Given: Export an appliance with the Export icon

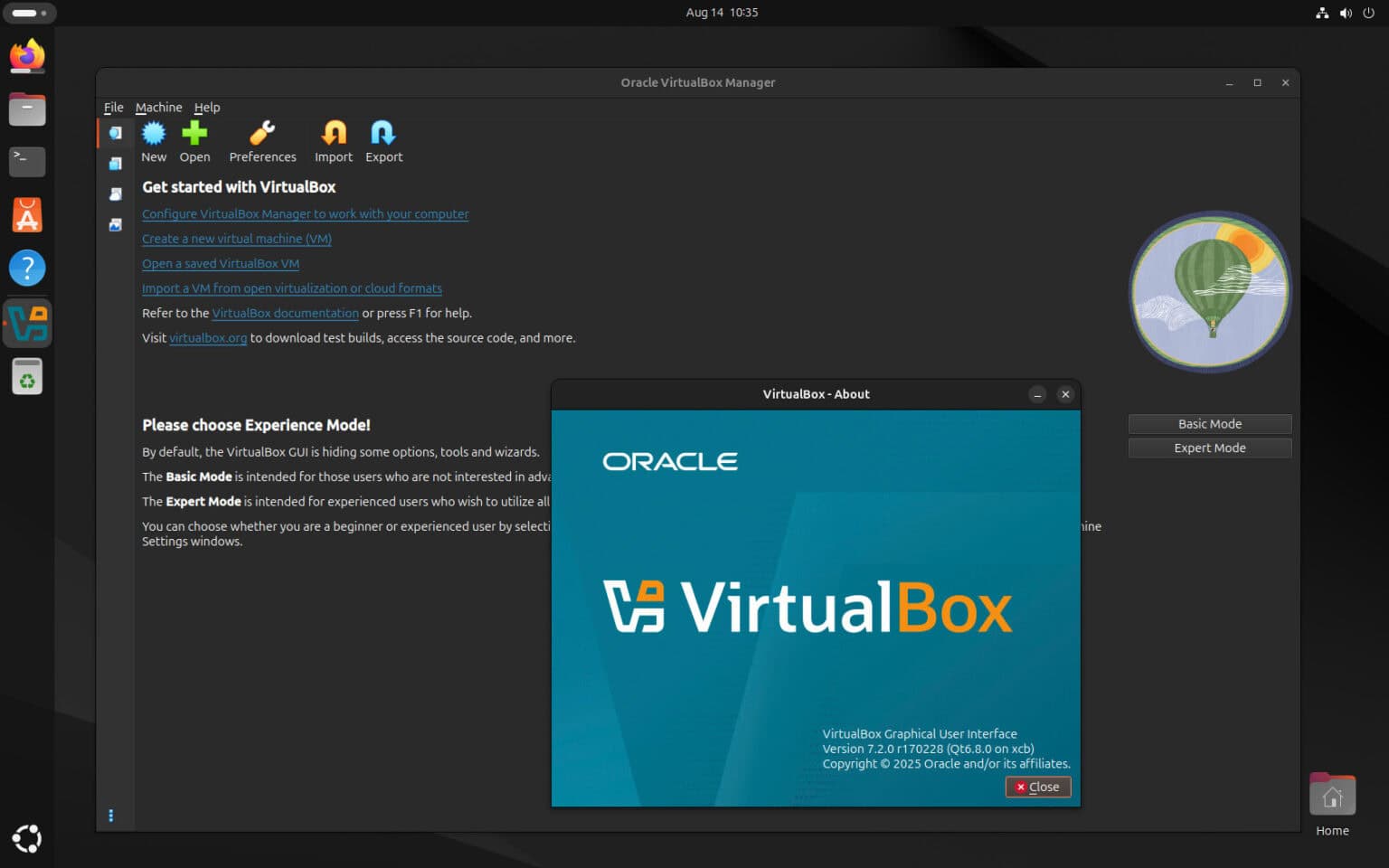Looking at the screenshot, I should tap(383, 140).
